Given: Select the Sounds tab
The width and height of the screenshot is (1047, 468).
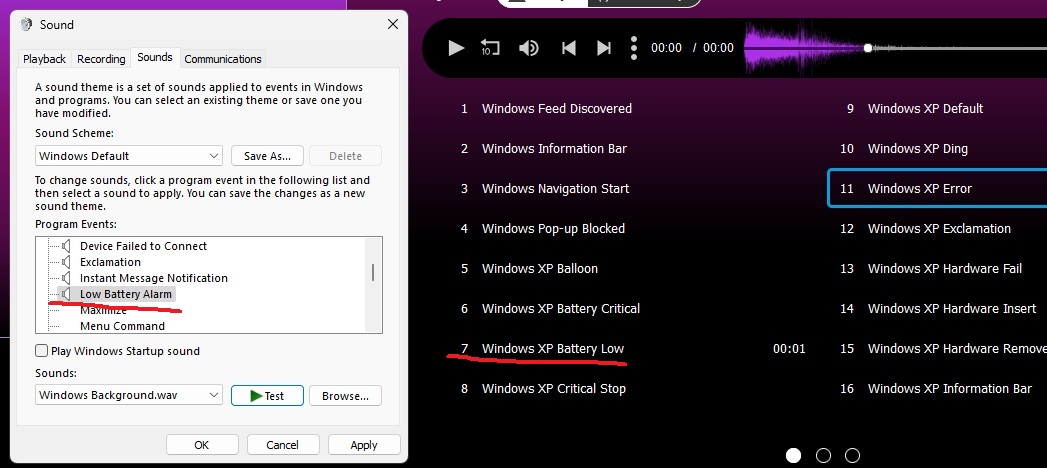Looking at the screenshot, I should click(155, 57).
